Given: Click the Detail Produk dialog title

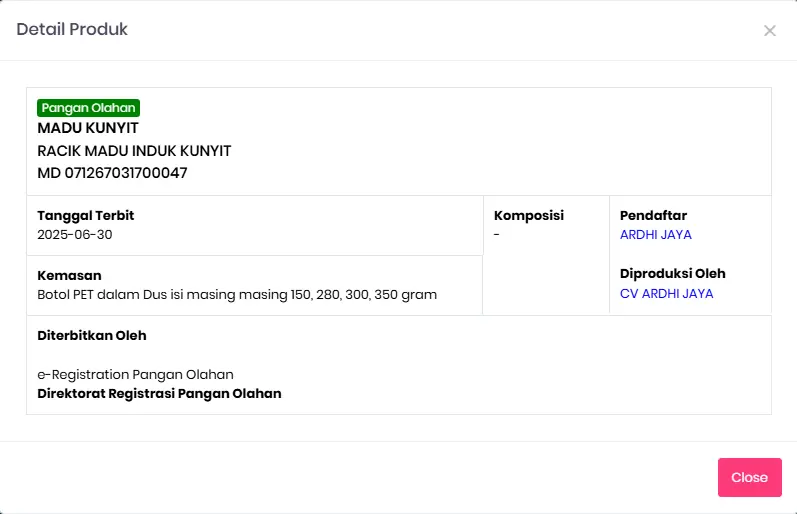Looking at the screenshot, I should (x=72, y=30).
